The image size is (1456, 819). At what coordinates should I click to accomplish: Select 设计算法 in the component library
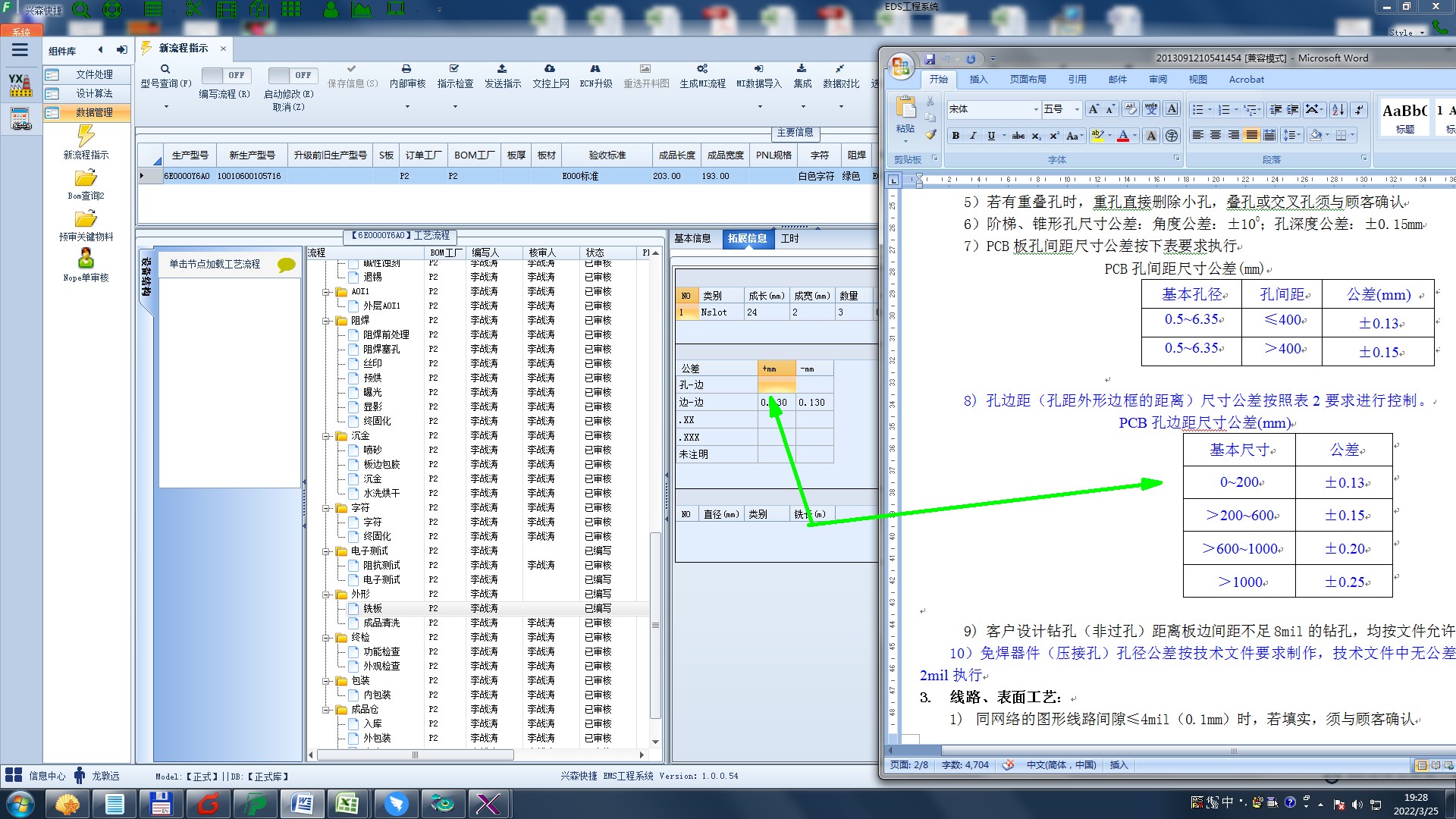point(86,93)
